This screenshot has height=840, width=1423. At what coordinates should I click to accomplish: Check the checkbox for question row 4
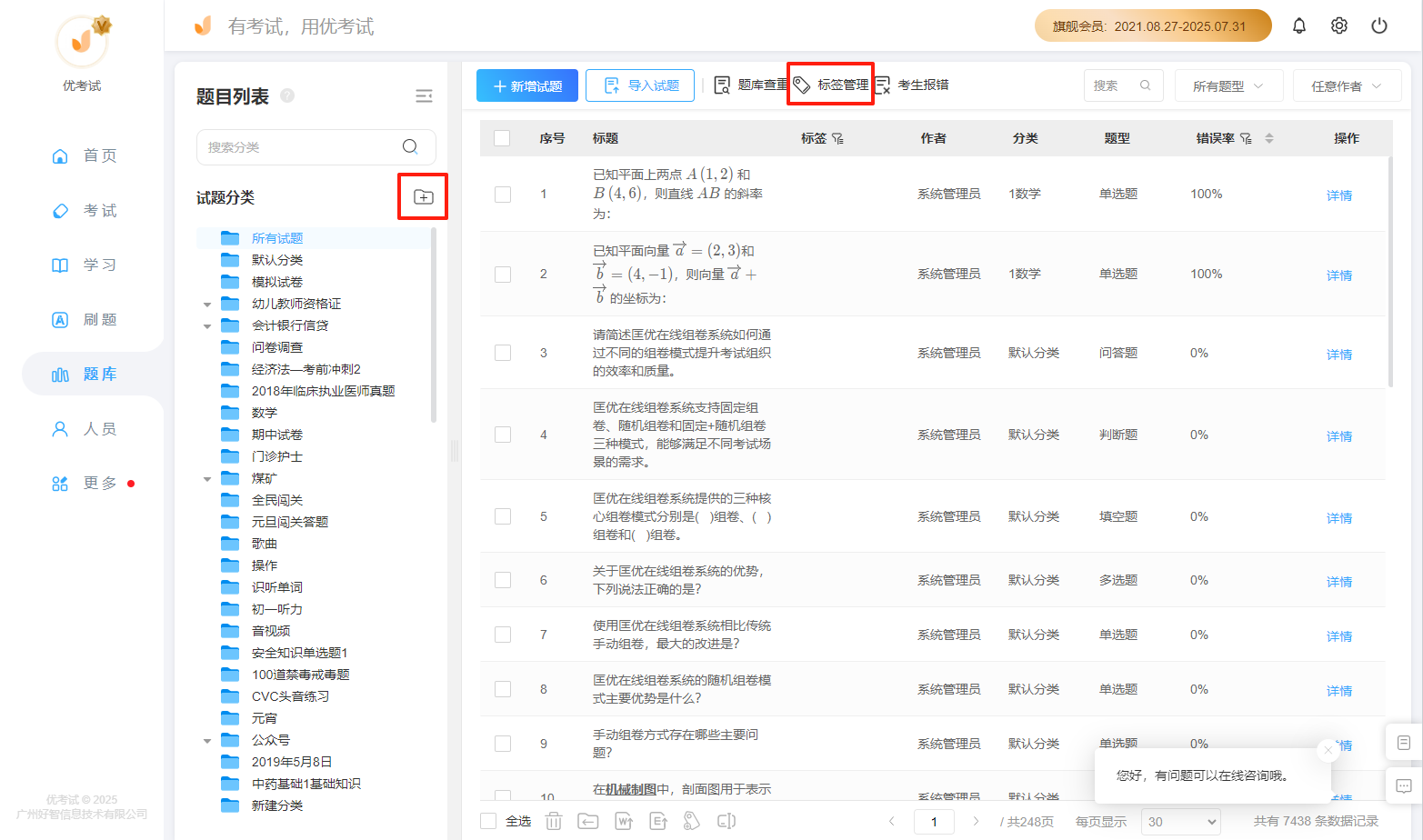tap(503, 435)
